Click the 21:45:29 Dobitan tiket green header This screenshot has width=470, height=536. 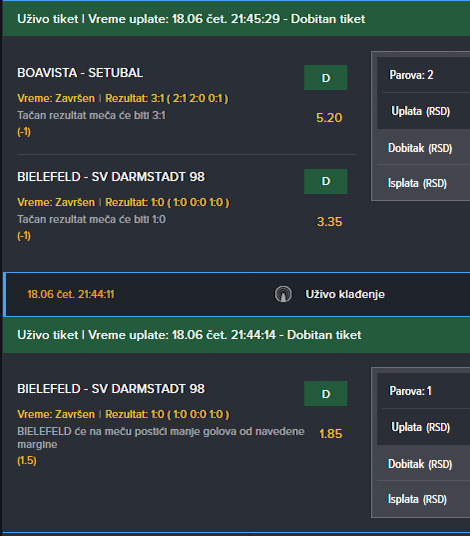pyautogui.click(x=237, y=18)
